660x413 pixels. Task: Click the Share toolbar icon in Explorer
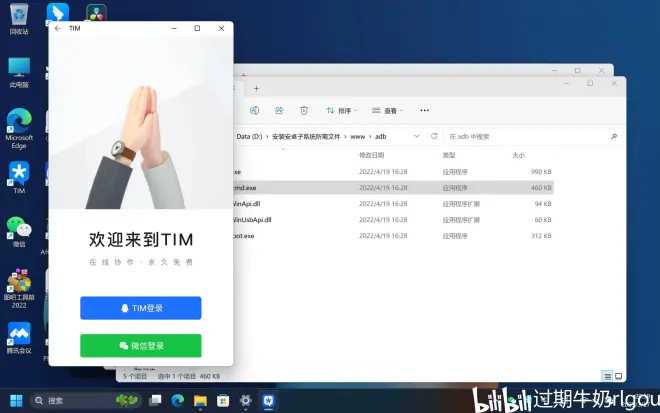point(279,110)
